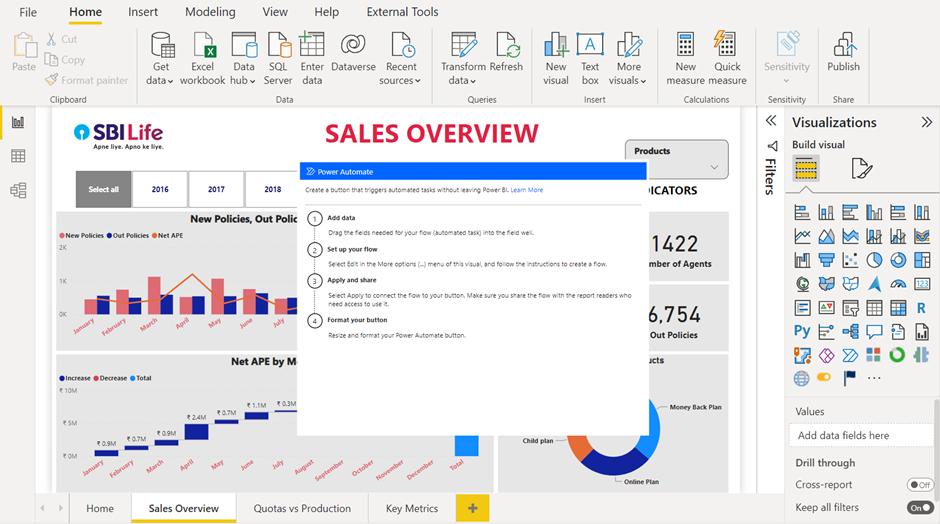Open the File menu

point(28,12)
